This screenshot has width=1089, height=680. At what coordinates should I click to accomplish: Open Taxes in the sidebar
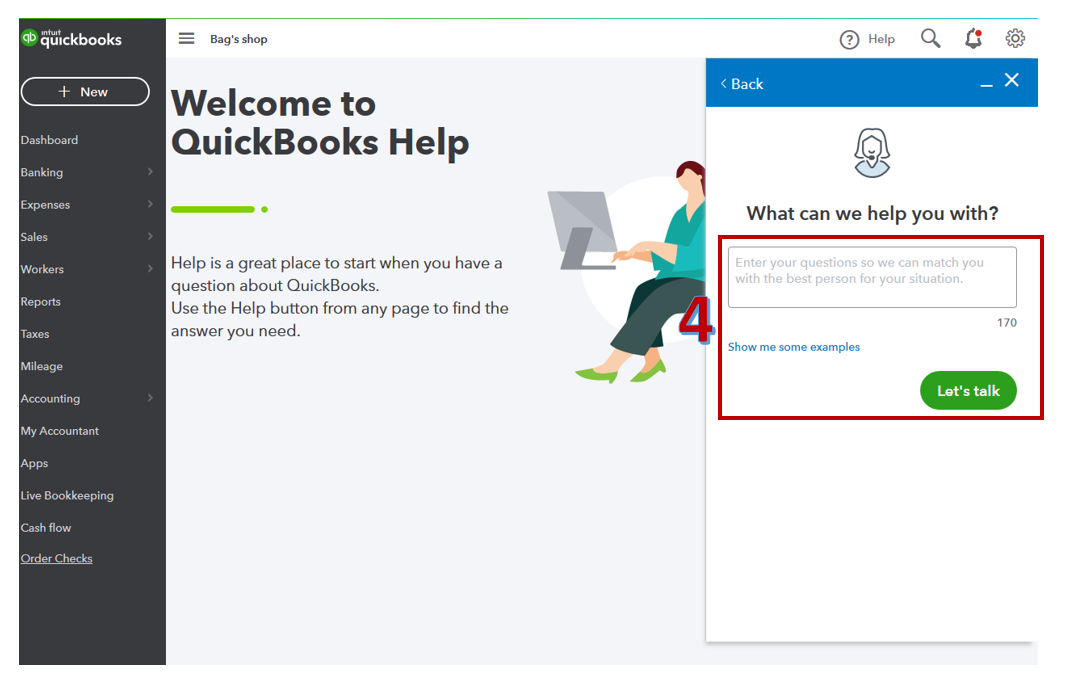click(35, 334)
